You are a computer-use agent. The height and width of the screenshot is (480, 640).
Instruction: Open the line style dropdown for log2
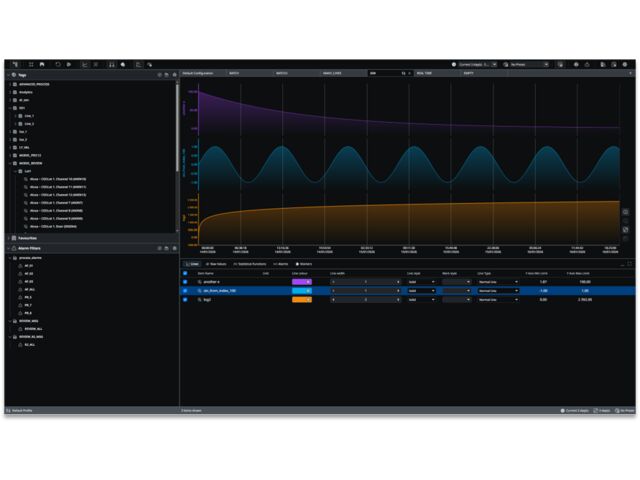[421, 299]
